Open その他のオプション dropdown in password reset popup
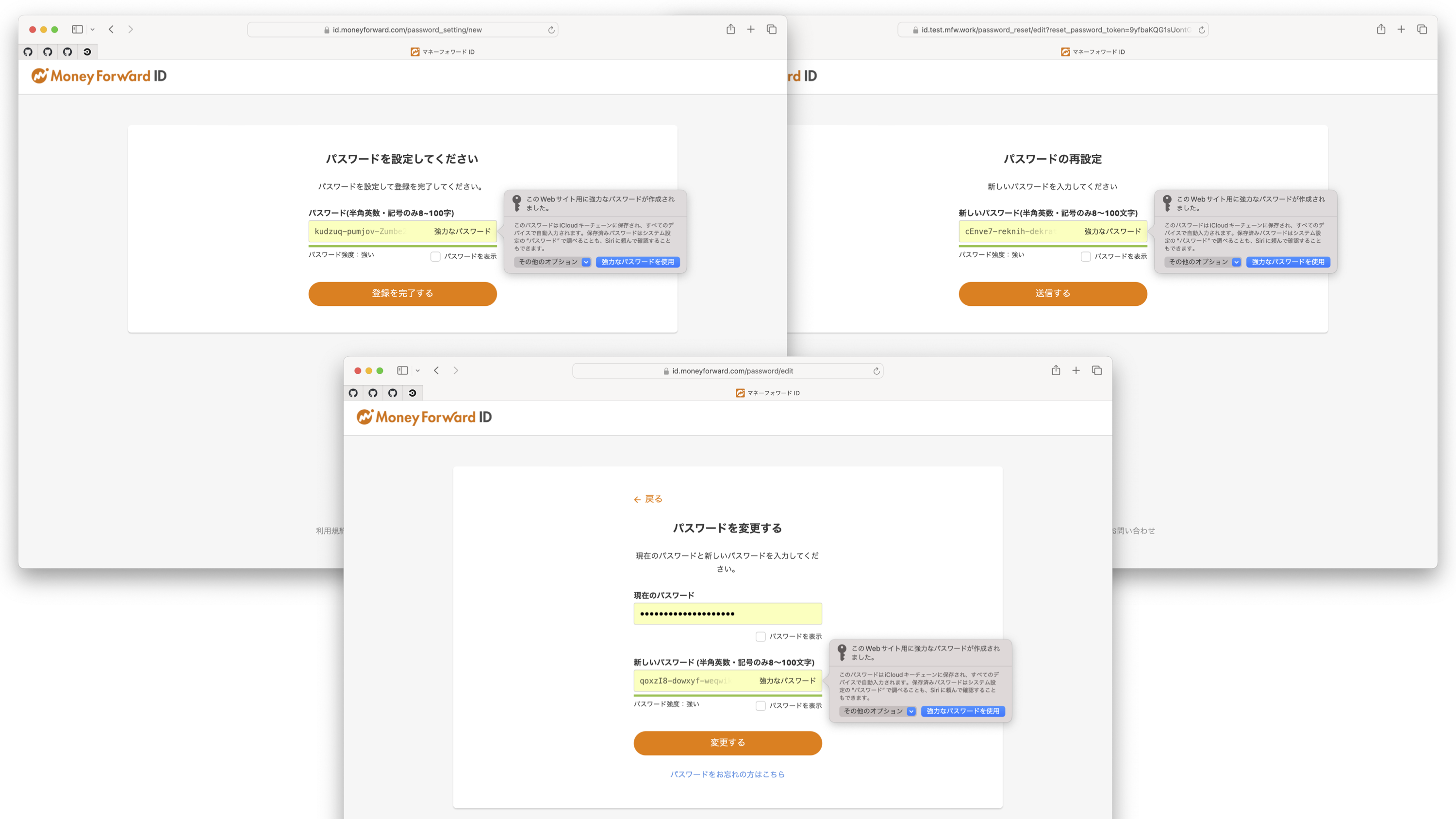Screen dimensions: 1456x819 click(x=1203, y=262)
